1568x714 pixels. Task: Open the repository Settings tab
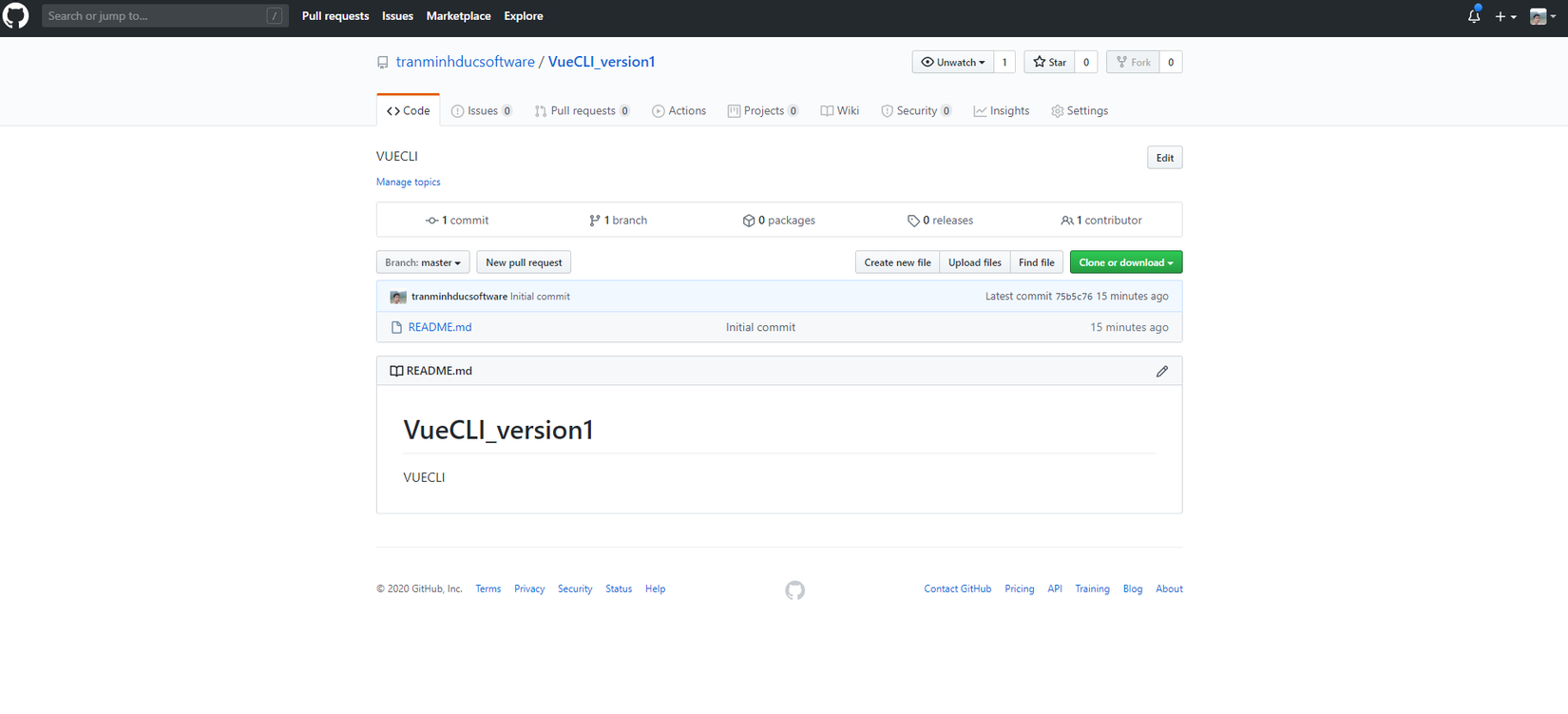(1080, 111)
